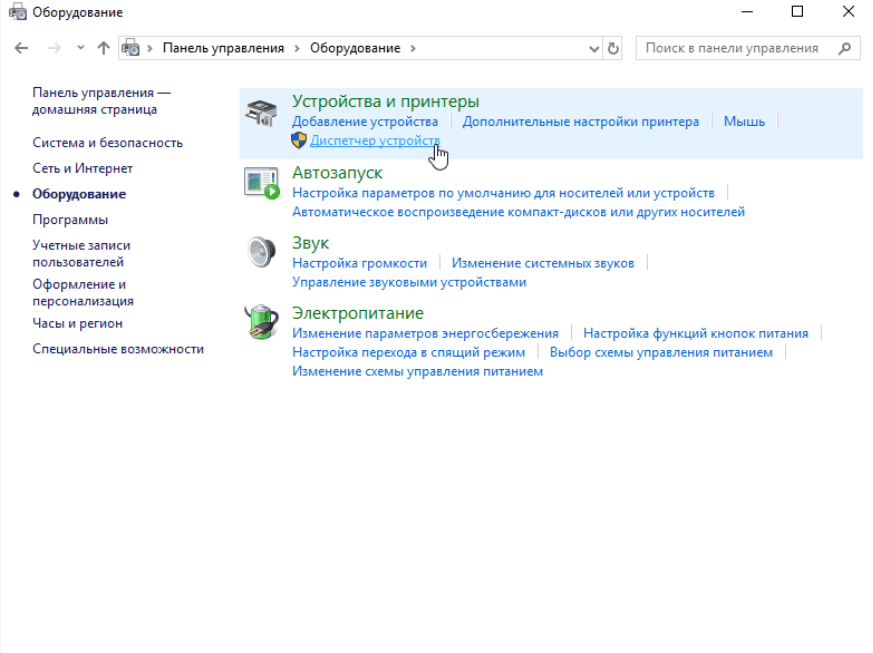
Task: Click the Devices and Printers category icon
Action: 261,113
